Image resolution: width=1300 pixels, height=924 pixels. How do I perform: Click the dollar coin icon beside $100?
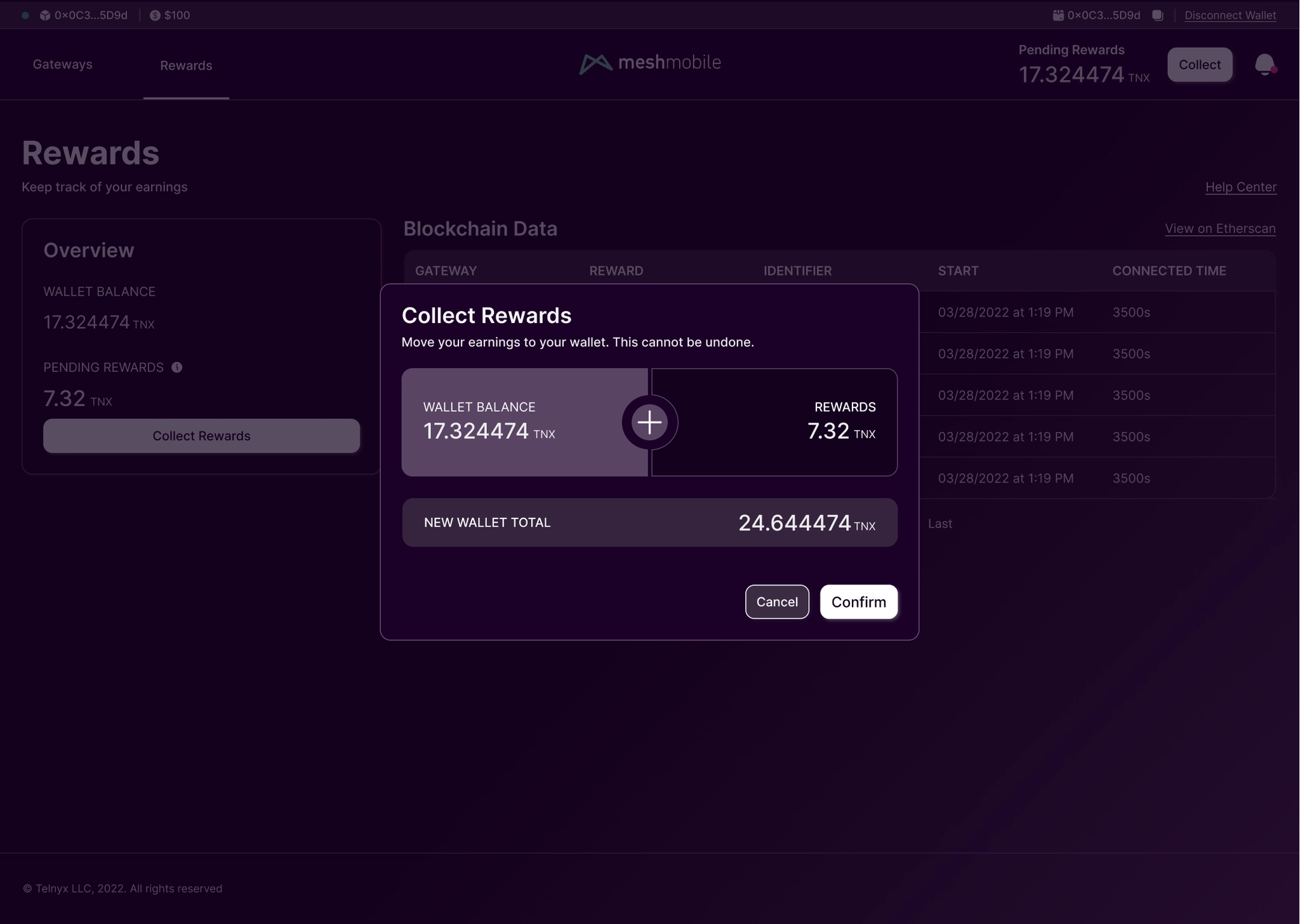(155, 15)
